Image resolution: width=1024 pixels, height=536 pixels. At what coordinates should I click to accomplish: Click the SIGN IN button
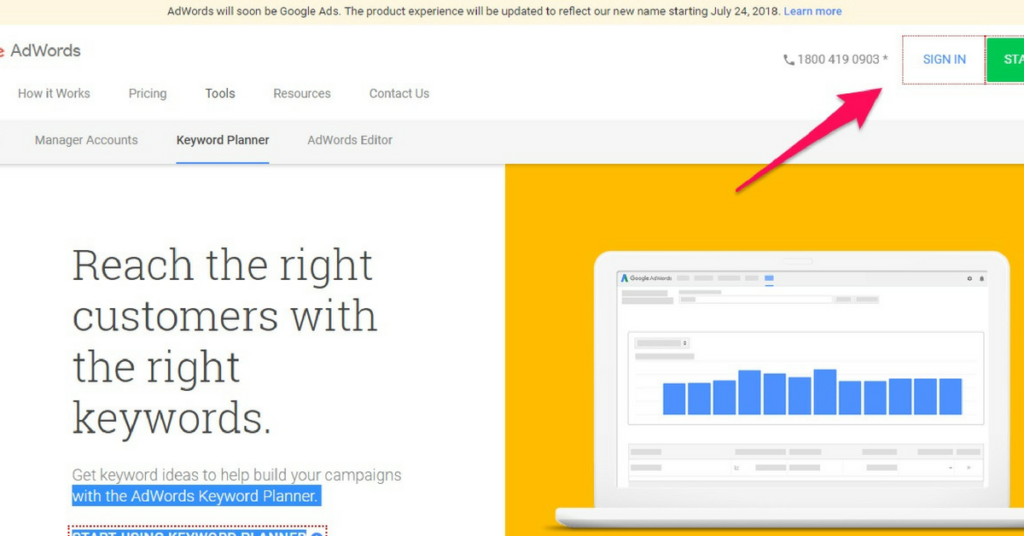click(x=944, y=59)
